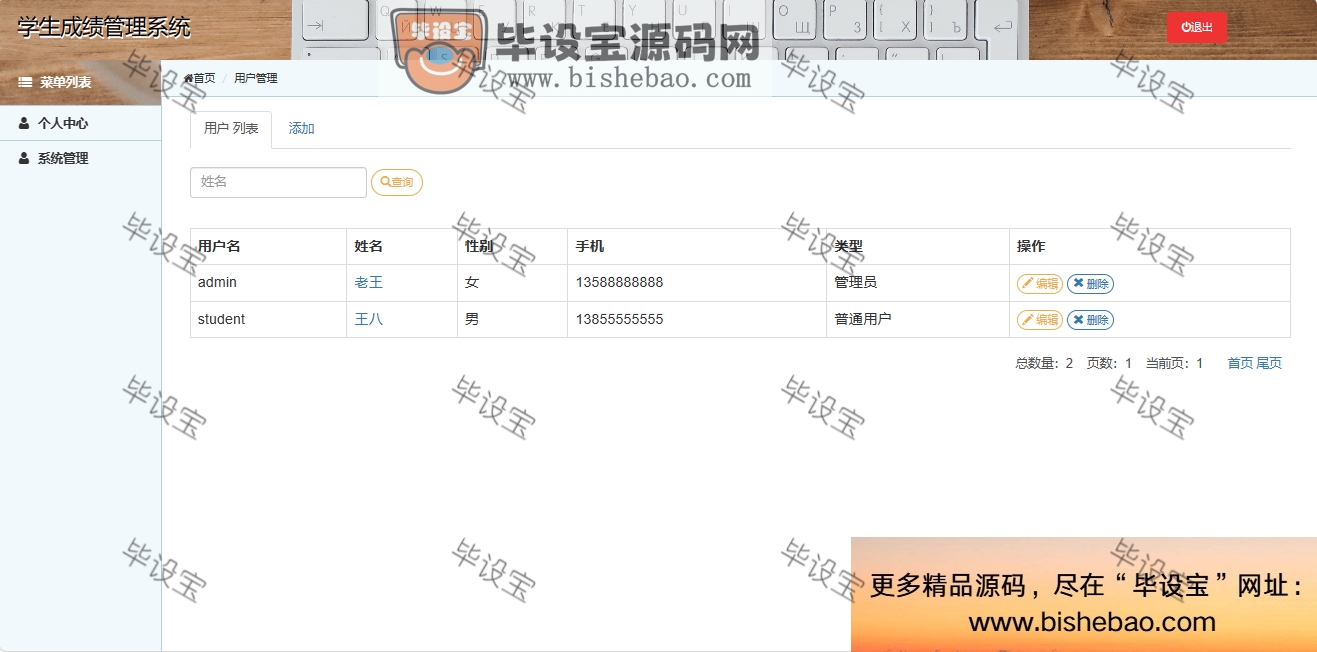Jump to the last page with 尾页
This screenshot has height=652, width=1317.
pos(1269,363)
